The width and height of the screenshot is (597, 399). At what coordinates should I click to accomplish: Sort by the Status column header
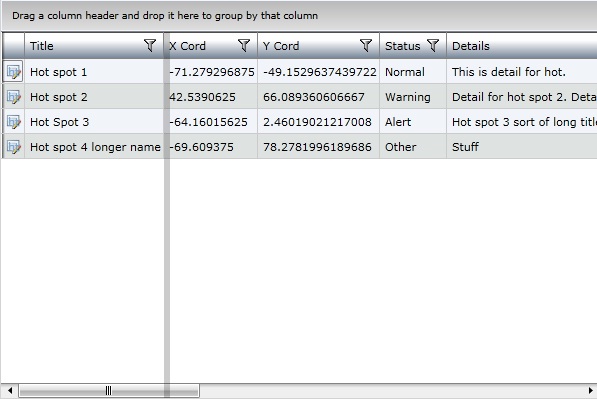tap(413, 46)
